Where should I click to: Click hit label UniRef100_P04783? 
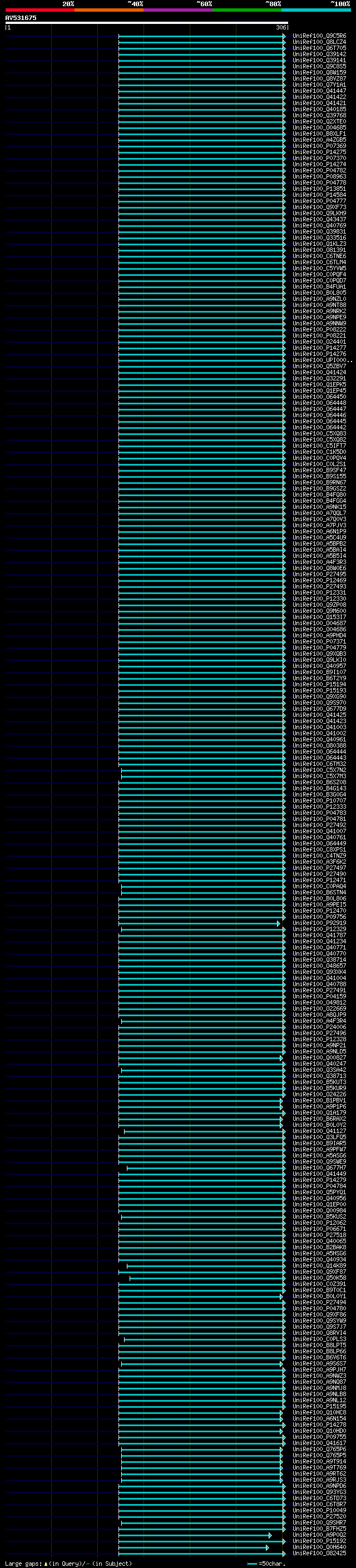(x=319, y=813)
